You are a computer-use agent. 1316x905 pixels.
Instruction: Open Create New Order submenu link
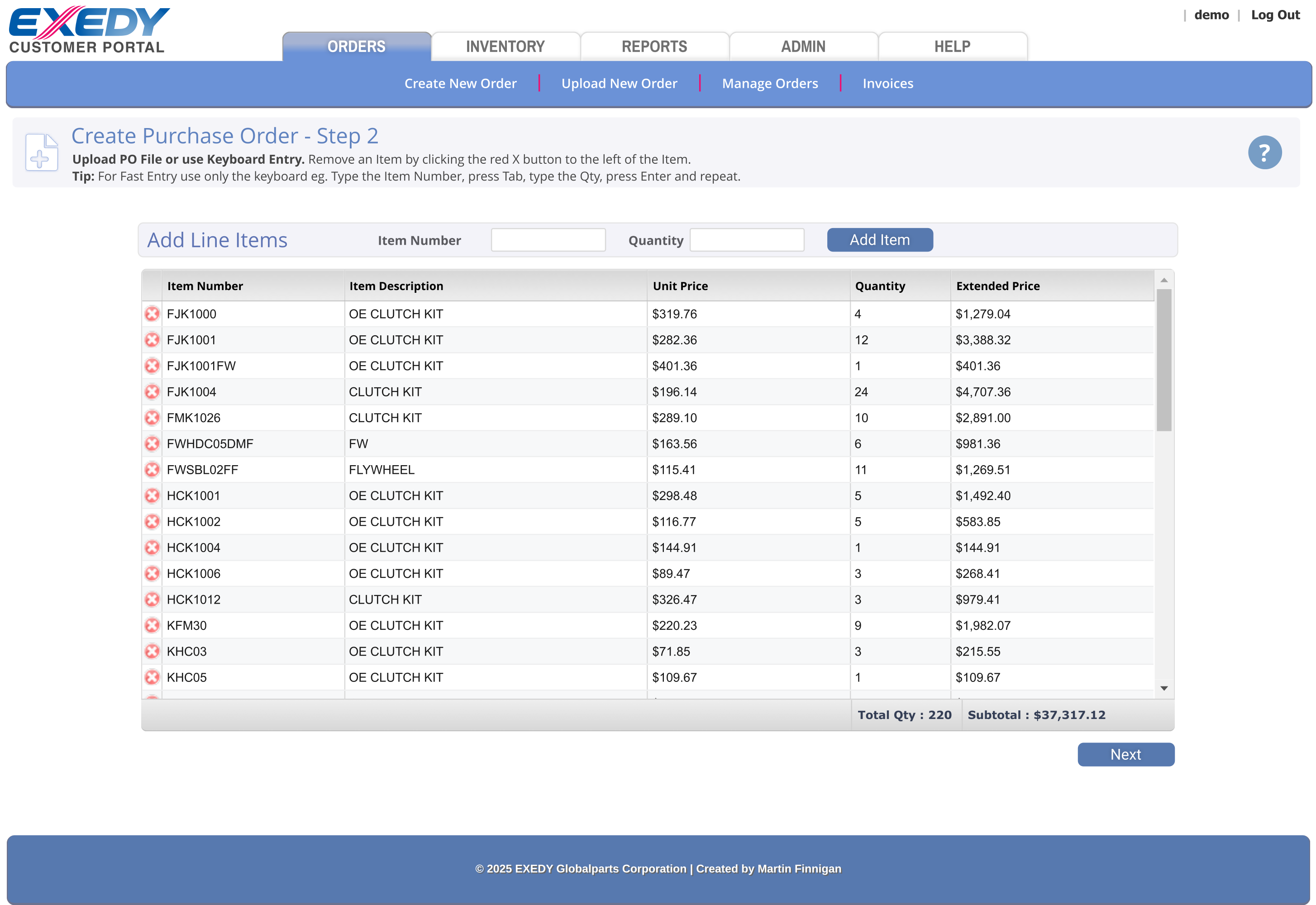coord(460,83)
